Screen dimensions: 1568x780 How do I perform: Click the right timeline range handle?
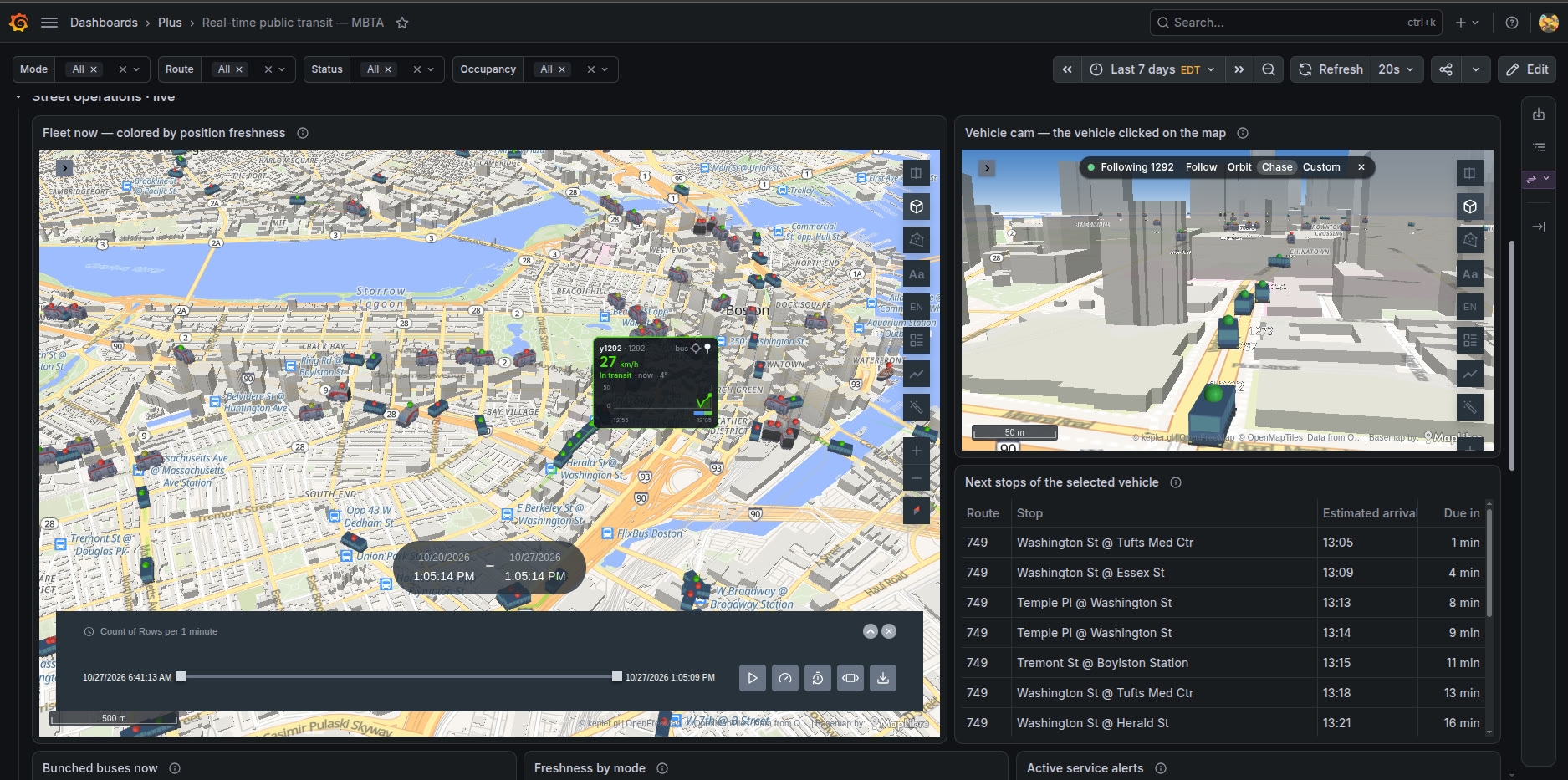click(x=617, y=676)
